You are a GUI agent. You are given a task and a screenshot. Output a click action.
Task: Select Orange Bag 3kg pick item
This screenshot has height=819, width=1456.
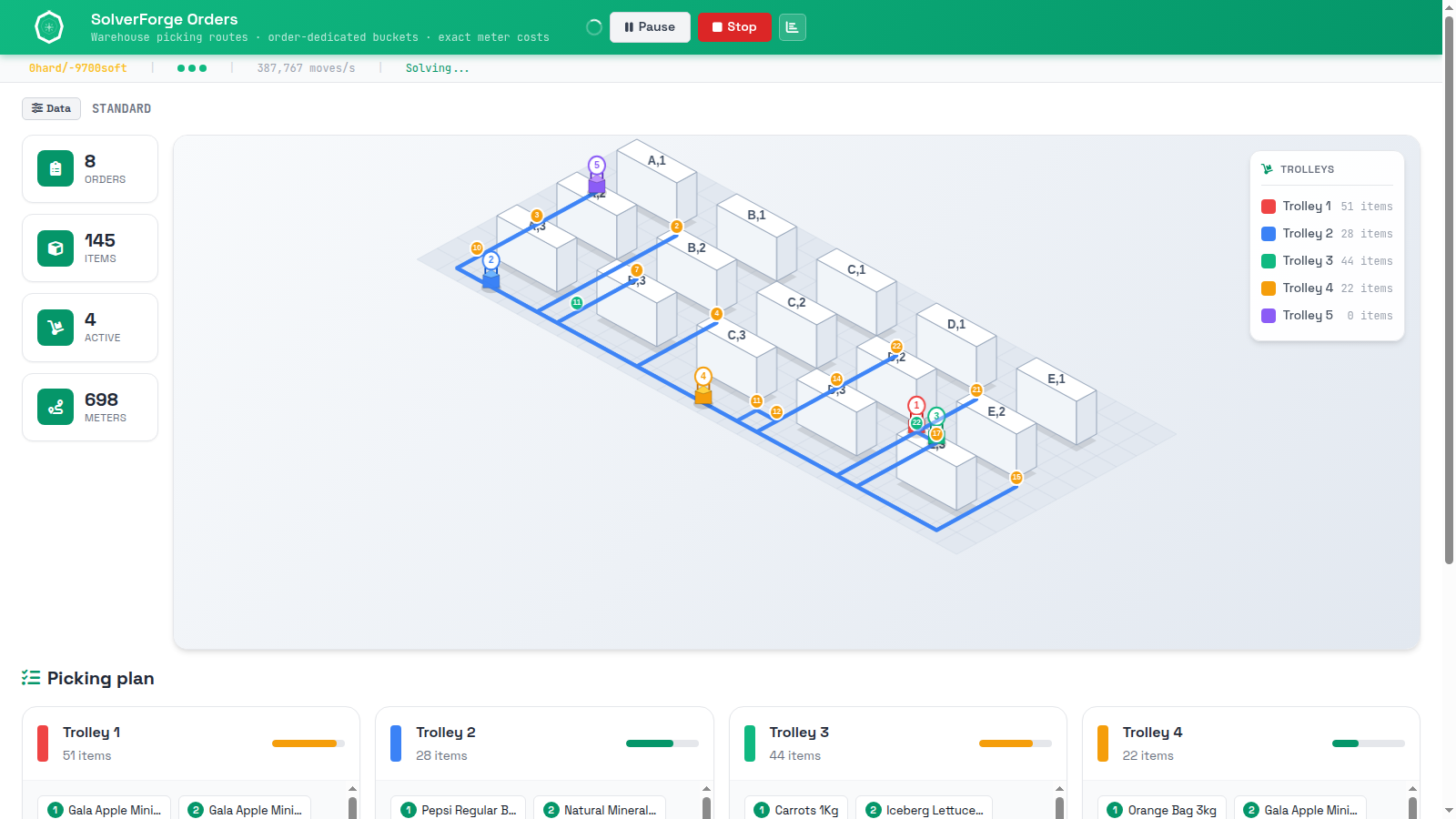click(1162, 810)
